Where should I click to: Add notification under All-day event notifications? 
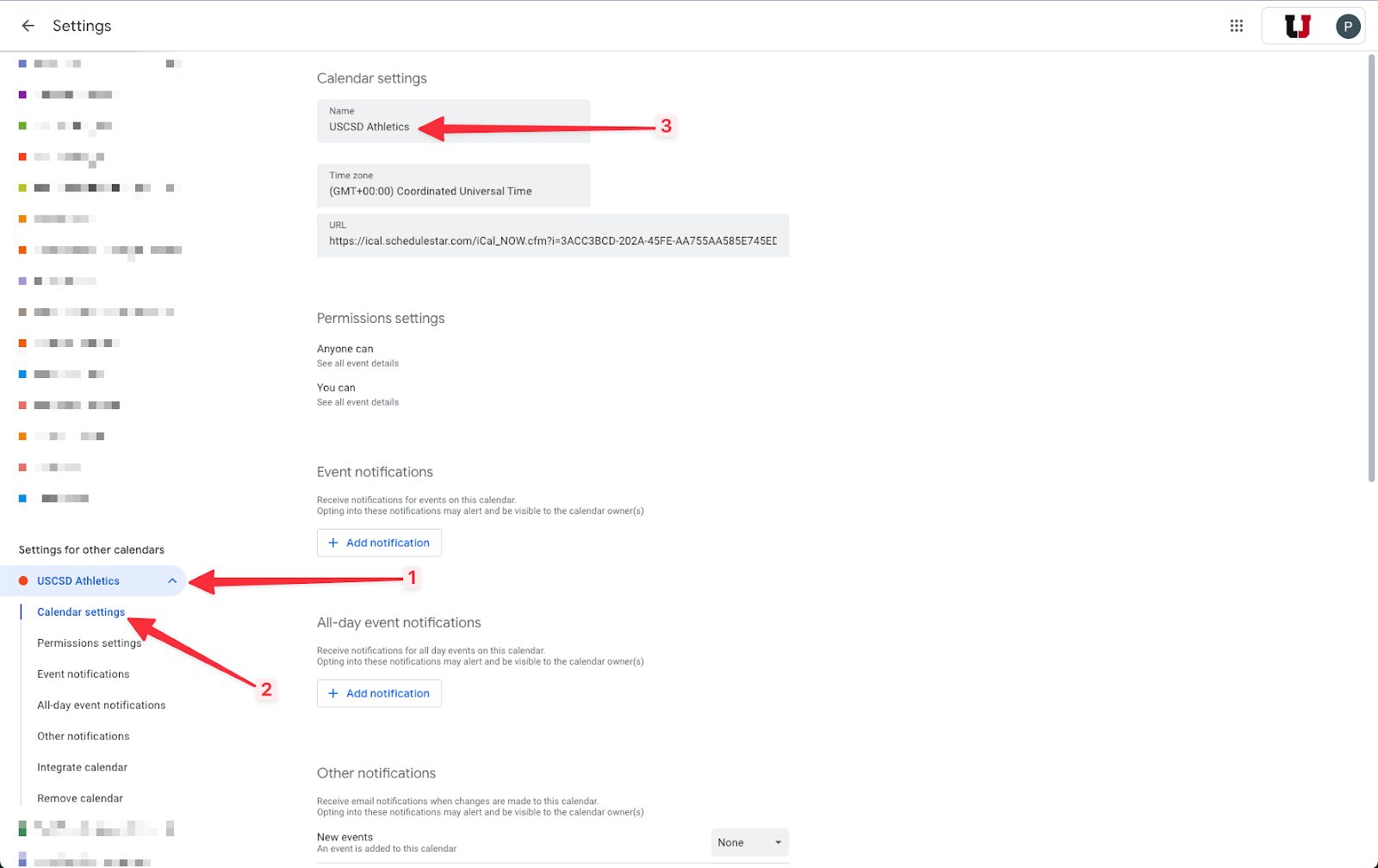pyautogui.click(x=379, y=693)
